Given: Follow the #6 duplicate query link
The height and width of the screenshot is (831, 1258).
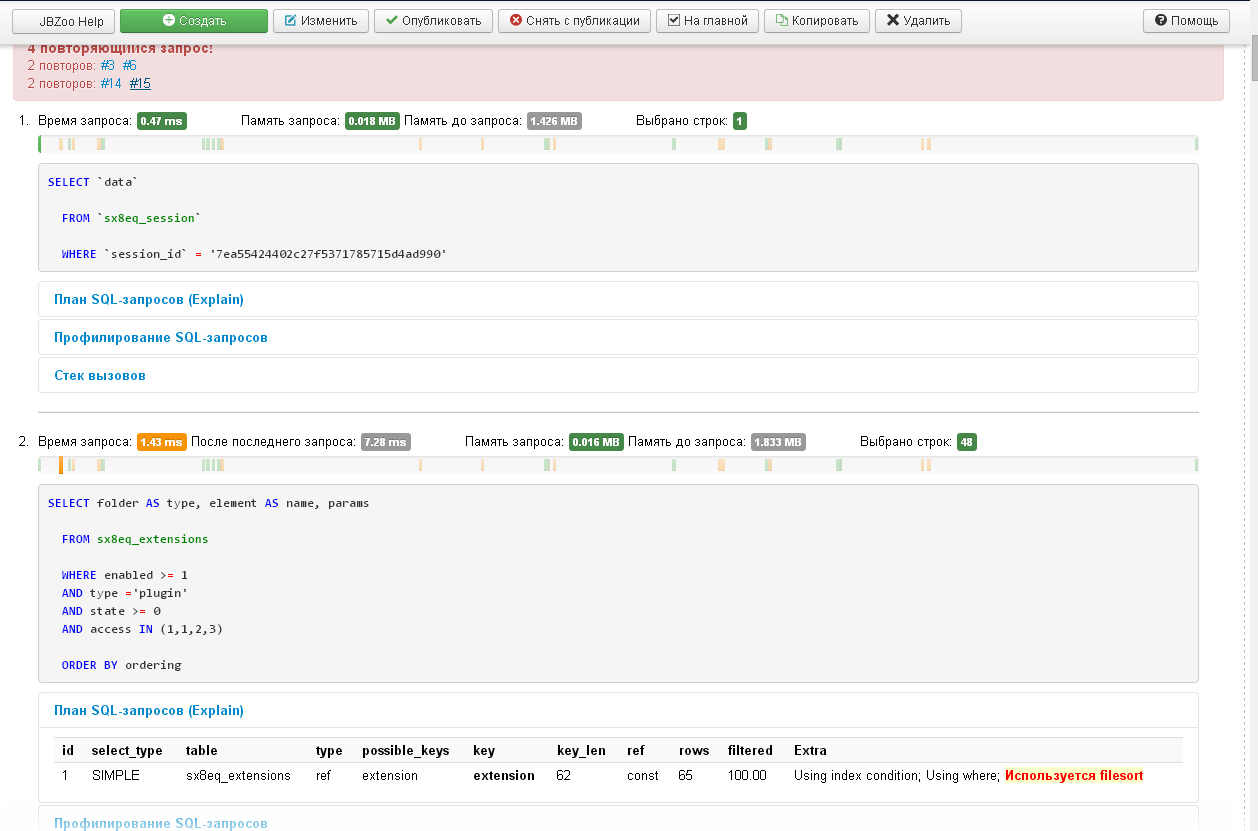Looking at the screenshot, I should 130,65.
